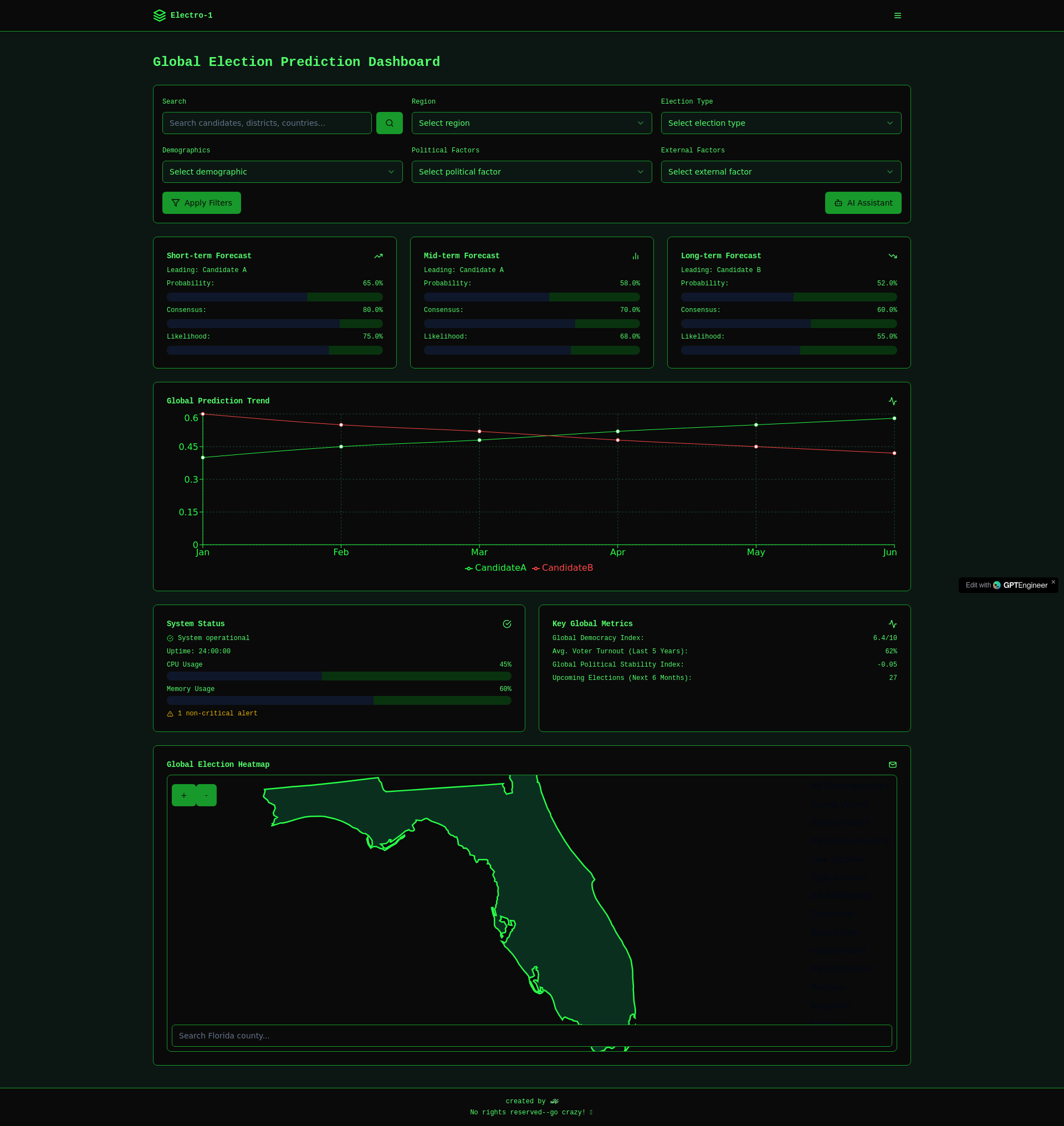Click the Global Election Prediction Dashboard heading
Screen dimensions: 1064x1126
pyautogui.click(x=296, y=62)
